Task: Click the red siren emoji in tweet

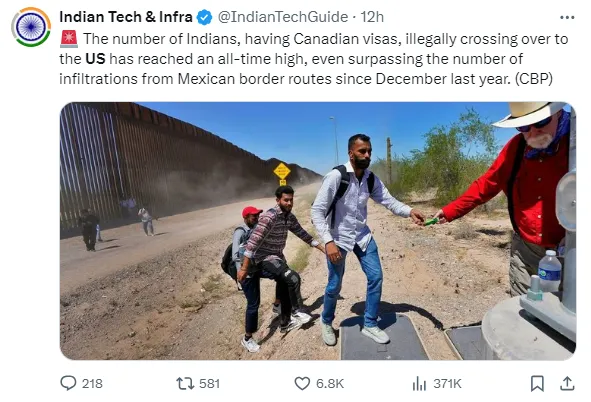Action: click(69, 39)
